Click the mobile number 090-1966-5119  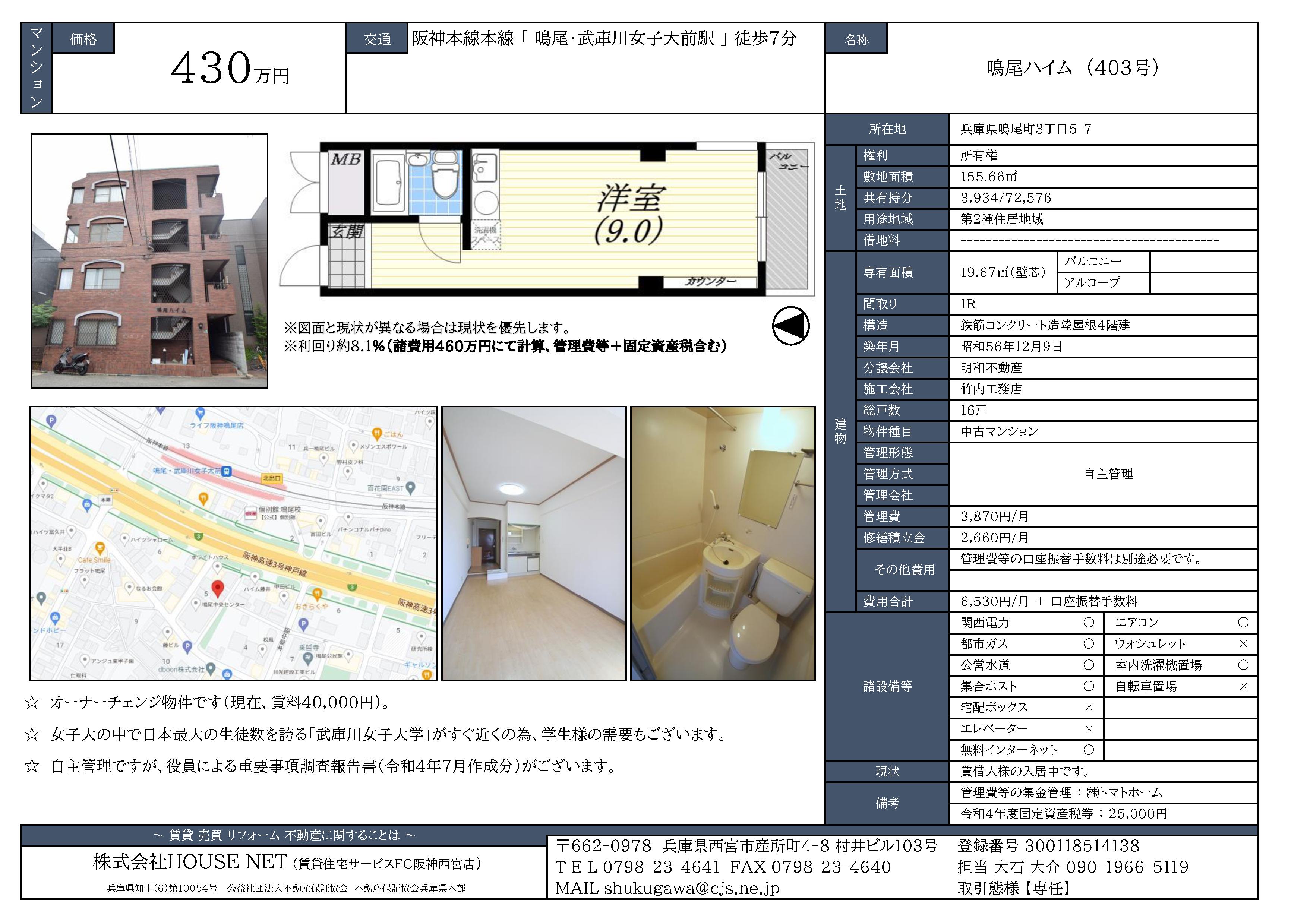[x=1127, y=867]
